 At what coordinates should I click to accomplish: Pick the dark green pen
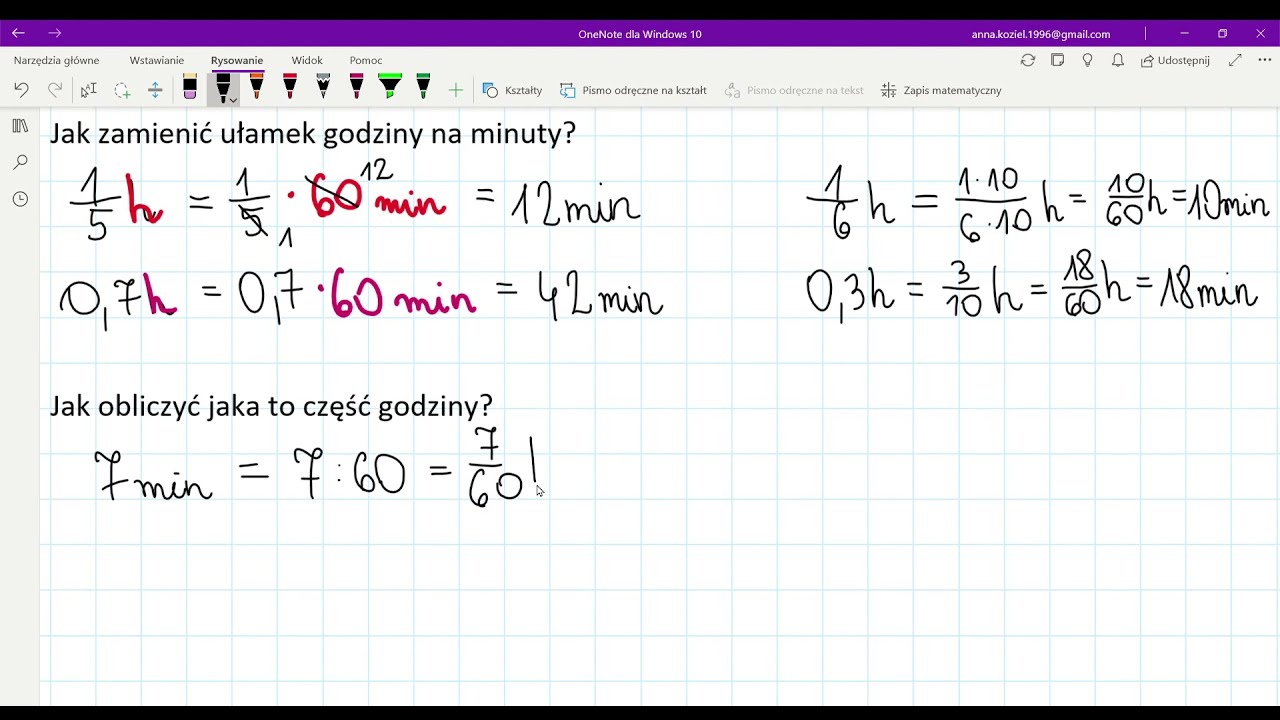coord(423,87)
